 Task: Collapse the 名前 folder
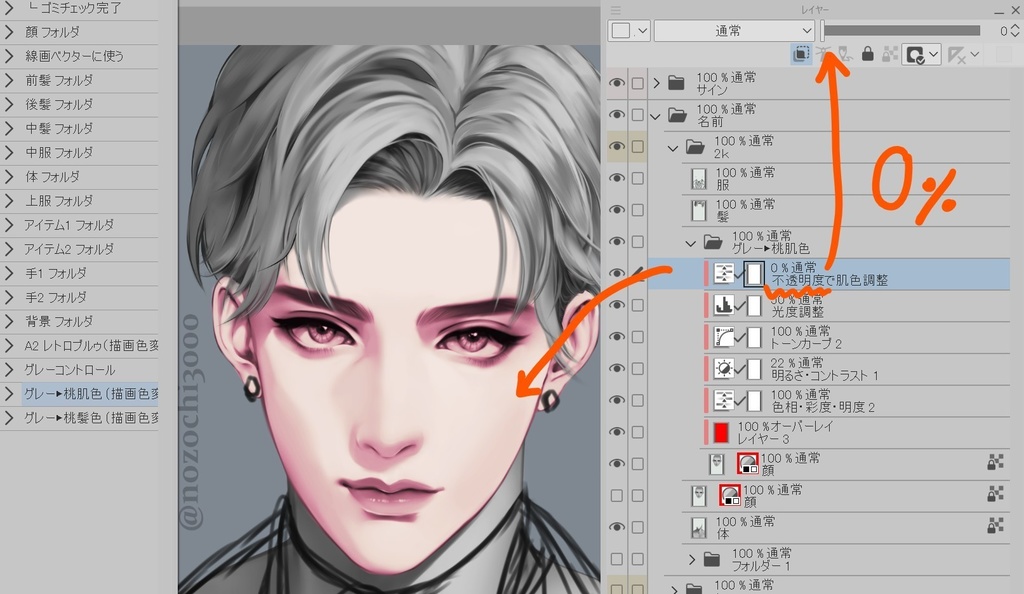pyautogui.click(x=656, y=117)
